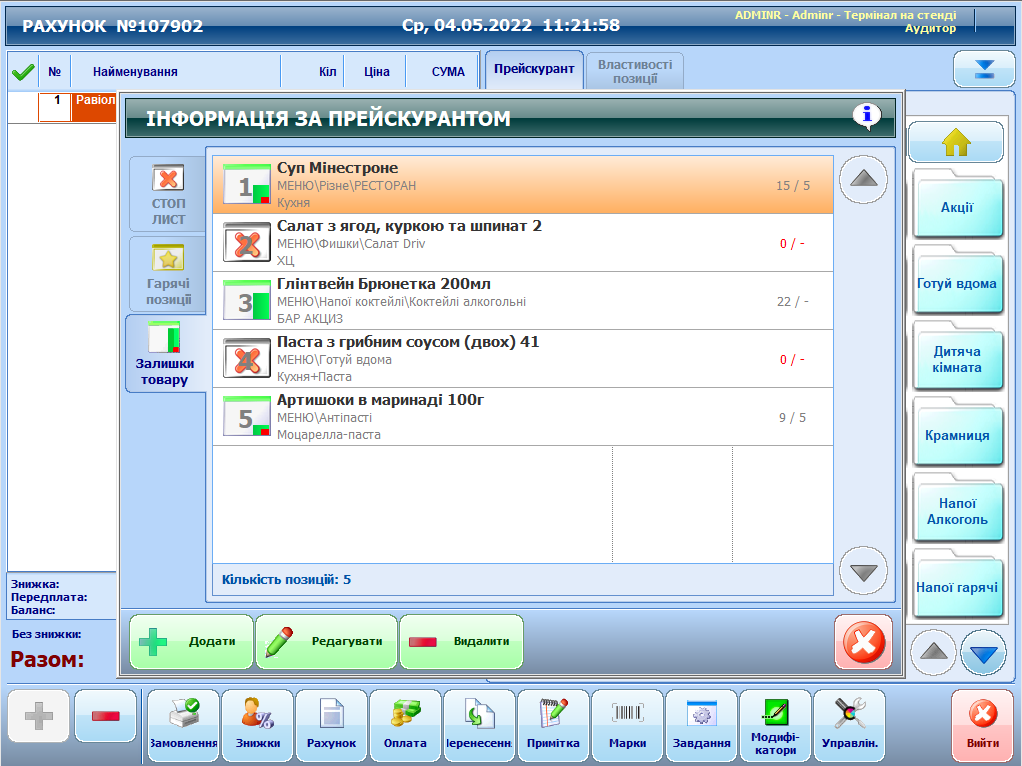Select Глінтвейн Брюнетка 200мл item

pyautogui.click(x=522, y=301)
